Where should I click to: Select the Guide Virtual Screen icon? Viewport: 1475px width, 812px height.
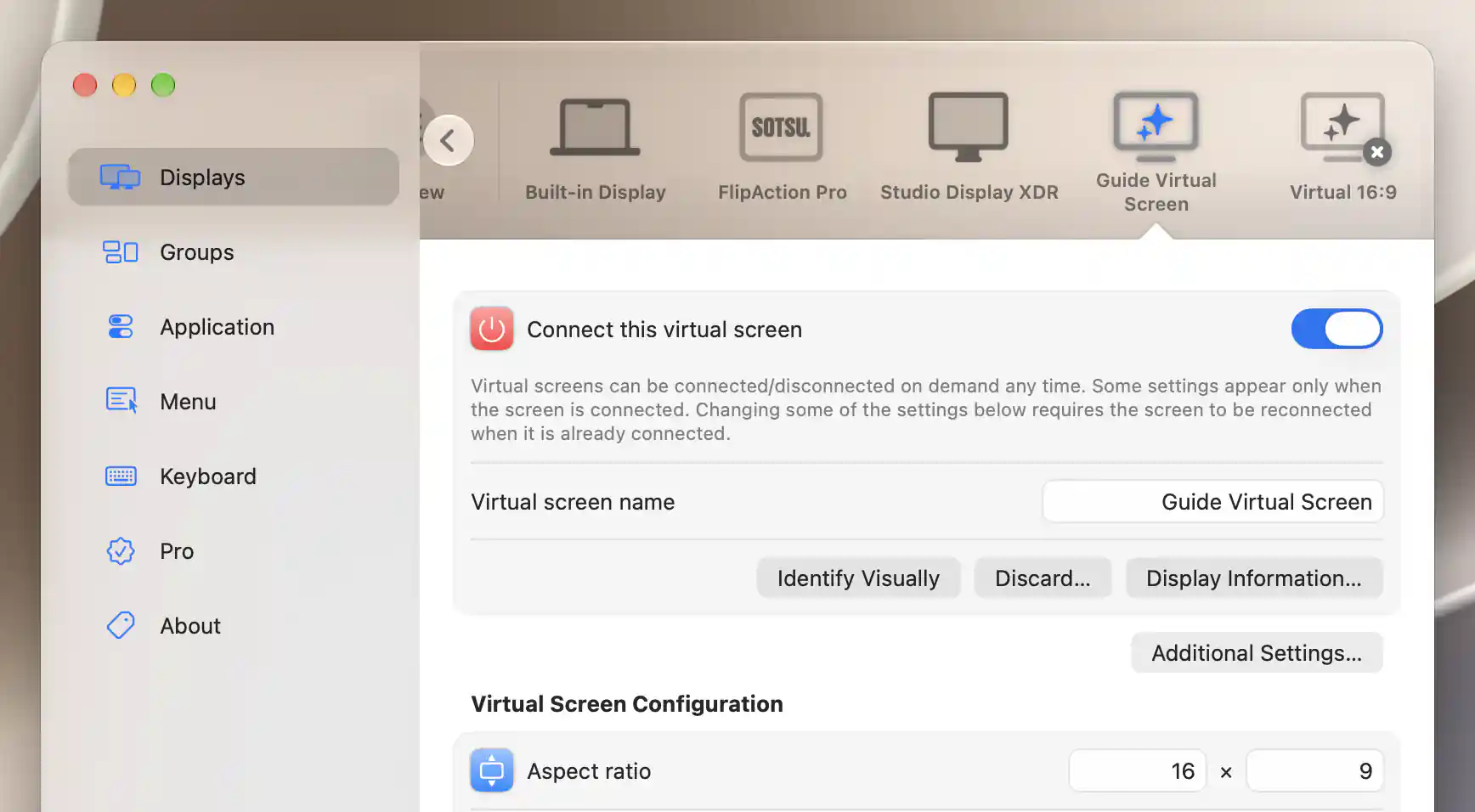(1156, 127)
